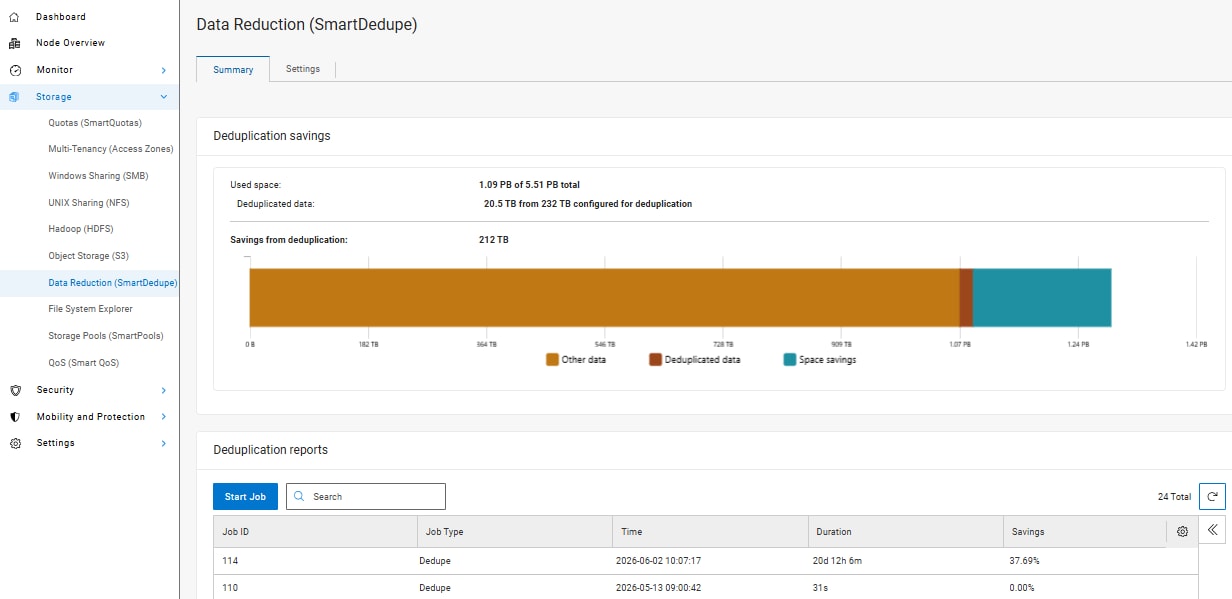Click the 24 Total count
Screen dimensions: 1232x599
tap(1173, 496)
